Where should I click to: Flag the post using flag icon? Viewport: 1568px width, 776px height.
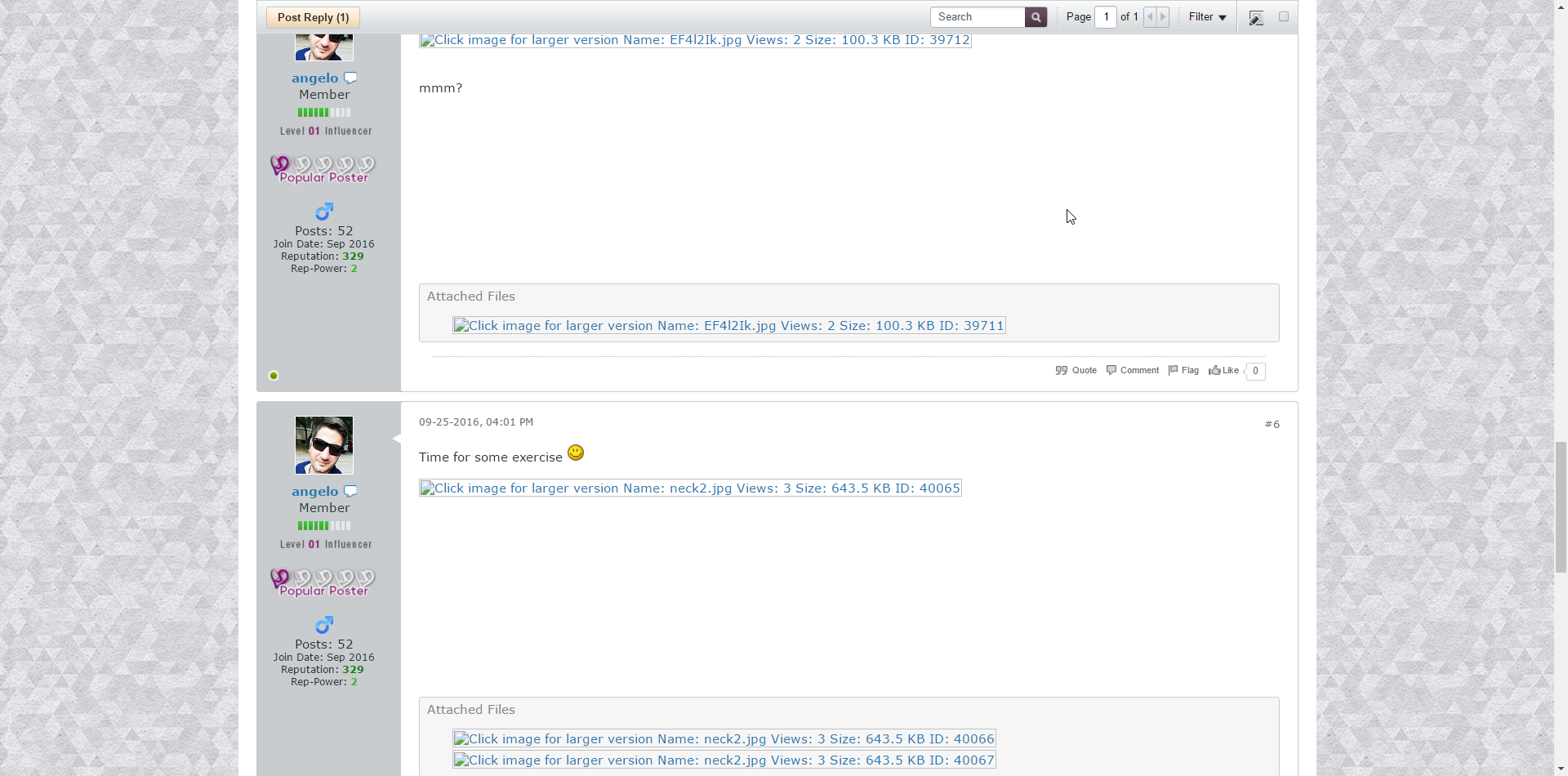(1174, 371)
